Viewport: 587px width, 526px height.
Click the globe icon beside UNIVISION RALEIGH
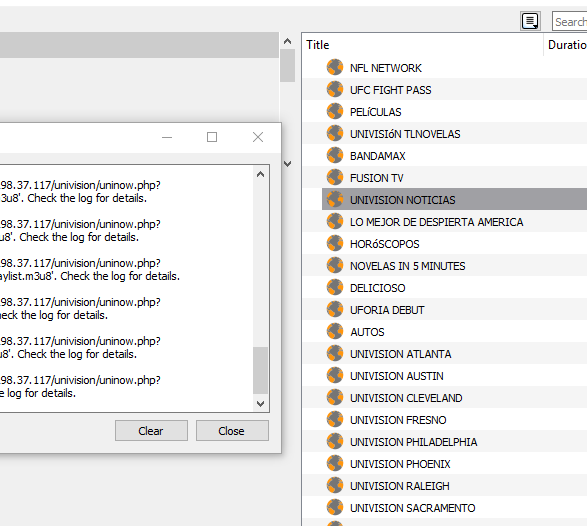[x=335, y=485]
